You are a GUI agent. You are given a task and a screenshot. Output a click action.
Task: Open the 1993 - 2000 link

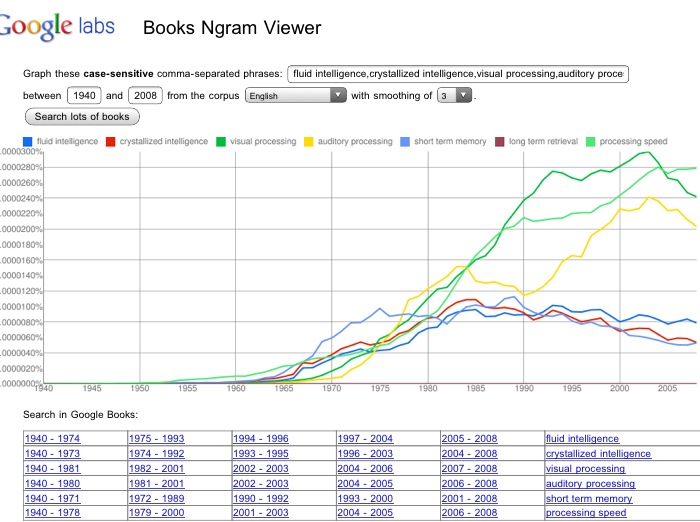pos(365,498)
